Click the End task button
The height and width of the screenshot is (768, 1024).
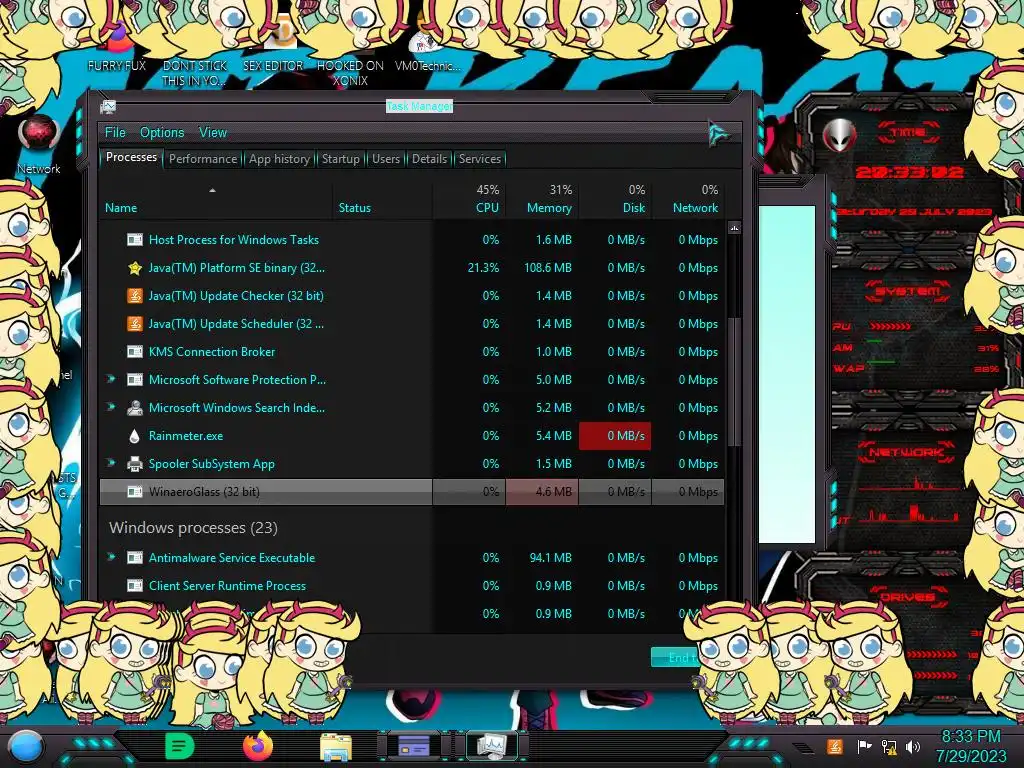tap(676, 657)
